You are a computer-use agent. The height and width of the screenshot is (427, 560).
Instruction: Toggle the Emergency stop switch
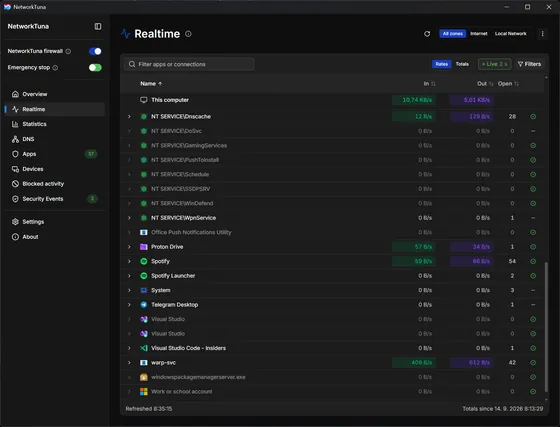coord(95,67)
